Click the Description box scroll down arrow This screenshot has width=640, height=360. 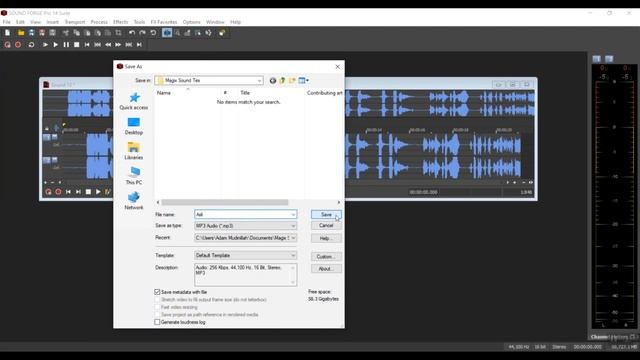[x=293, y=282]
